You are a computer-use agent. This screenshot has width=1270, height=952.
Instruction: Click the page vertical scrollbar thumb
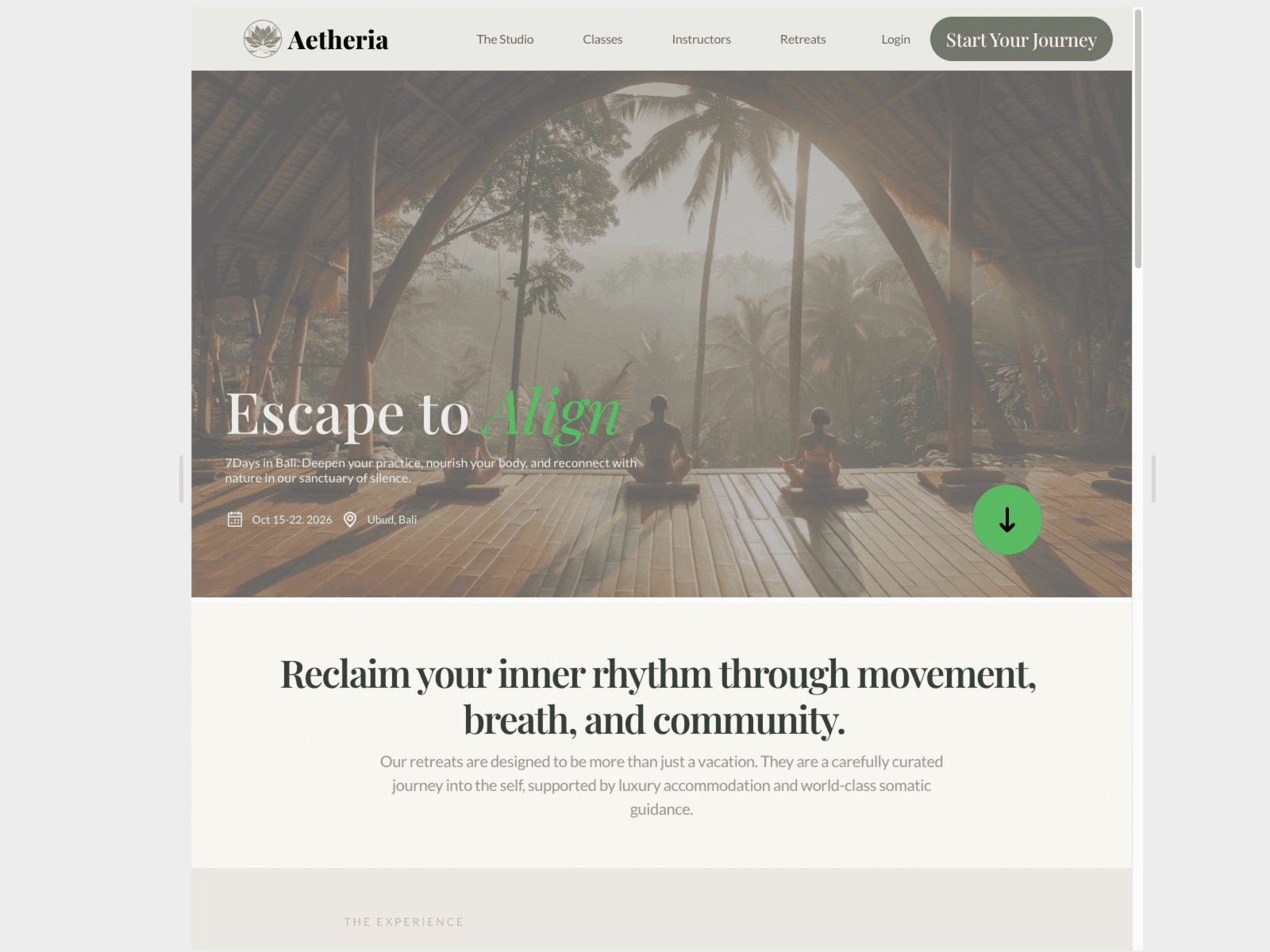tap(1137, 139)
